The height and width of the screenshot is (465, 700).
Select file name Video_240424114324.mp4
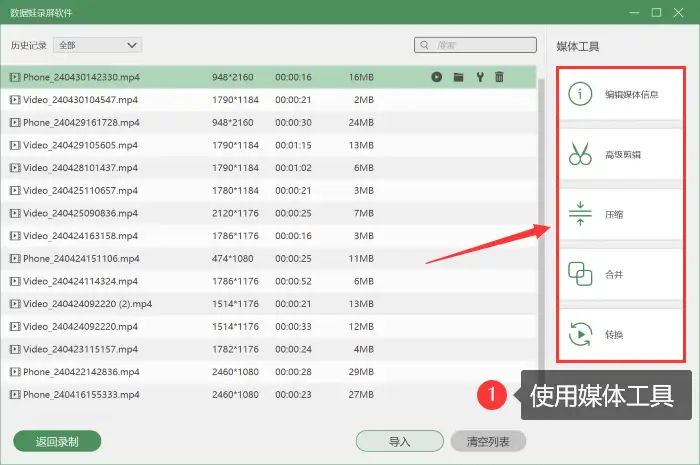coord(80,282)
